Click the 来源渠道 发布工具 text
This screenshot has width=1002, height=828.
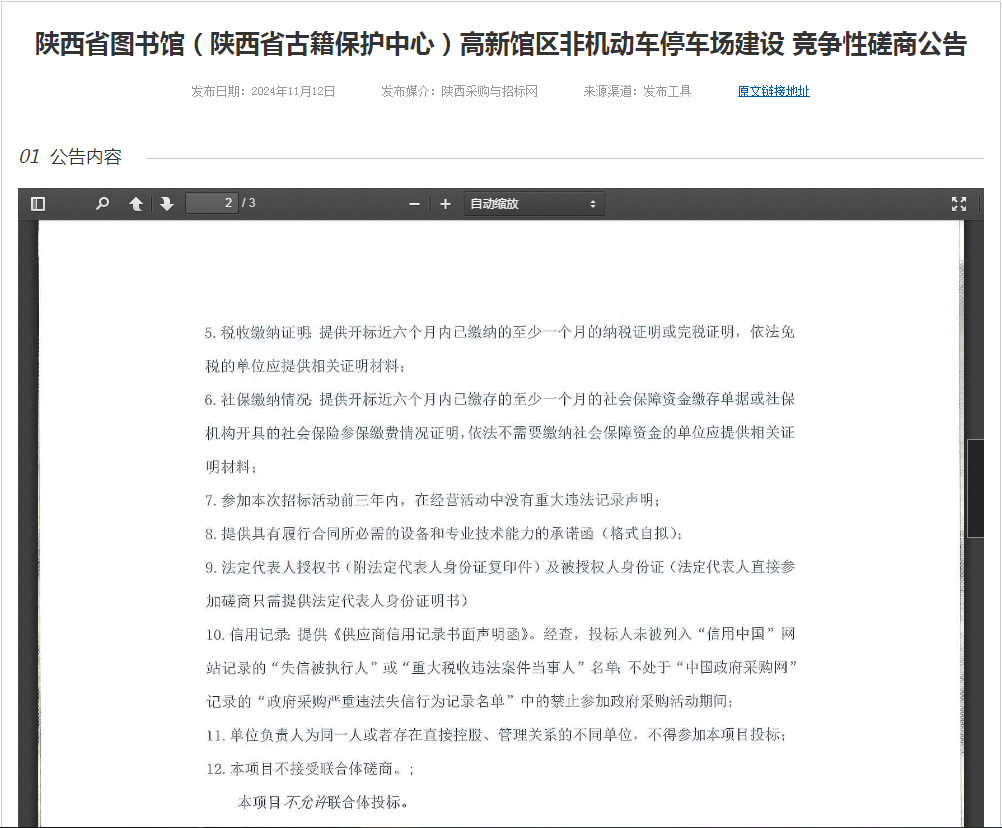click(x=637, y=91)
